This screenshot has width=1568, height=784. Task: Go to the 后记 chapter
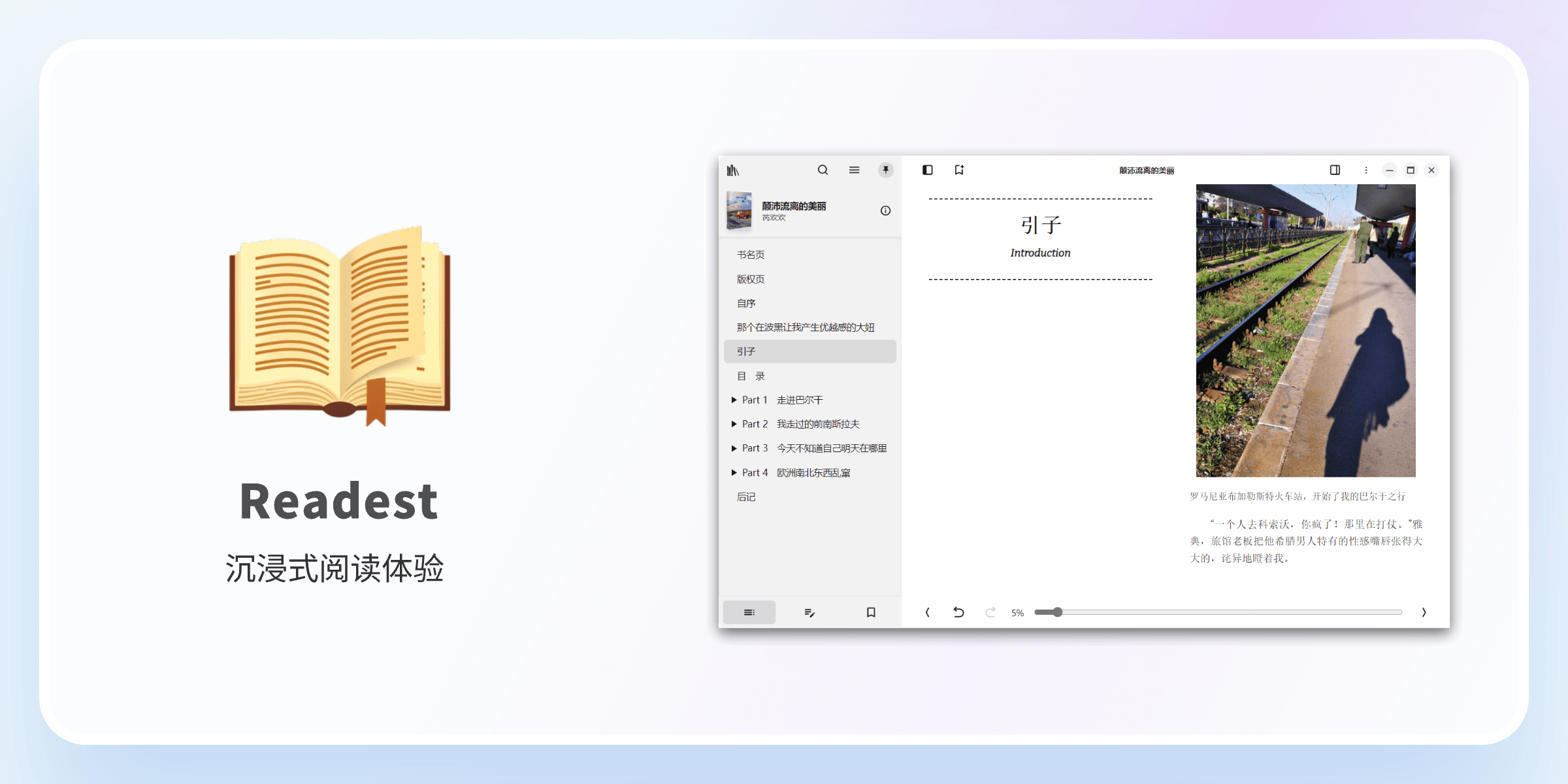(809, 497)
